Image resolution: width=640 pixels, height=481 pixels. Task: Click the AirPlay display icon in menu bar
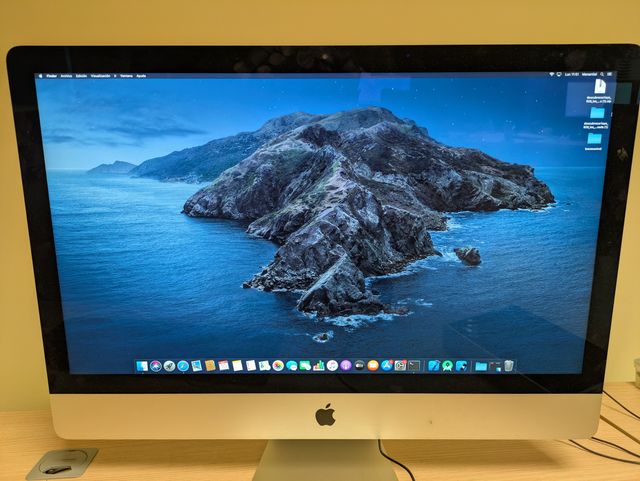tap(559, 75)
